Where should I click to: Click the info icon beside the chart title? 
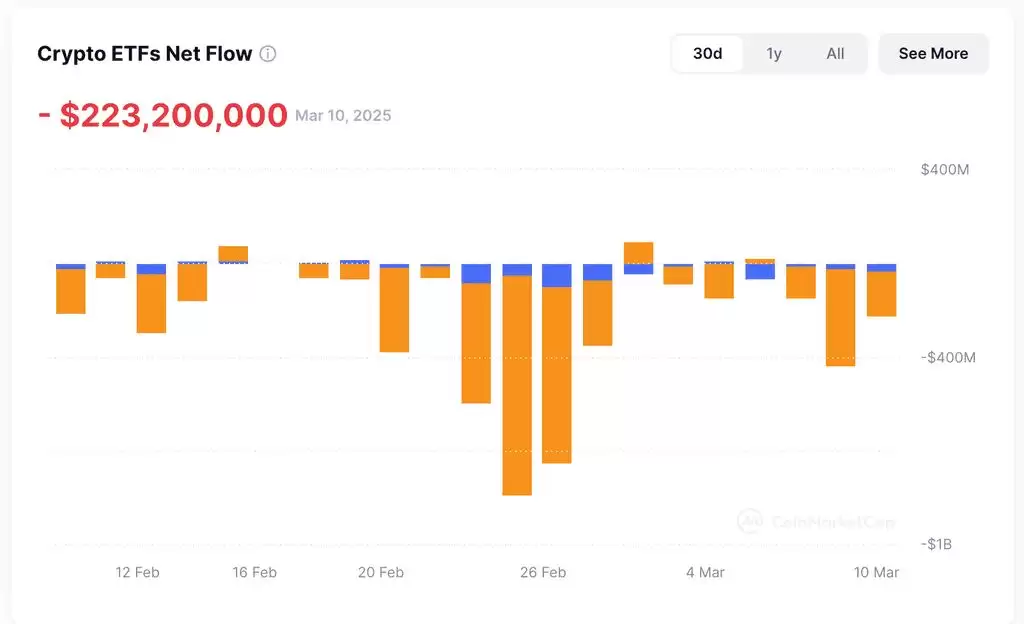click(268, 54)
